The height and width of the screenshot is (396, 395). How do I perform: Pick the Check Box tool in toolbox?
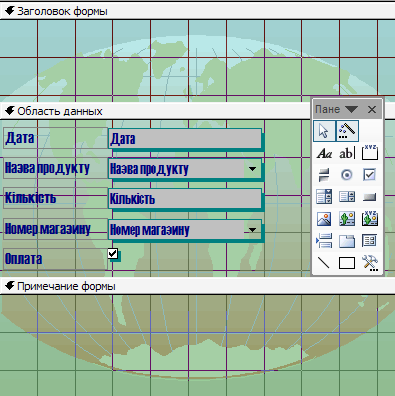coord(370,175)
